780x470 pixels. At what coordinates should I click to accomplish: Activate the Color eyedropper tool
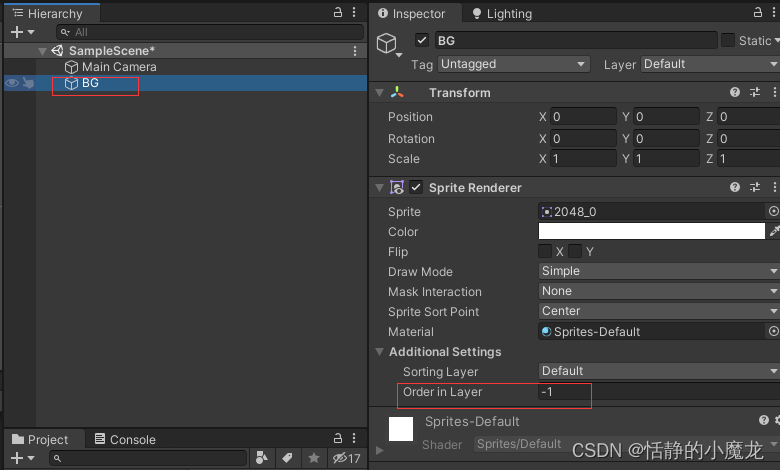[x=774, y=231]
